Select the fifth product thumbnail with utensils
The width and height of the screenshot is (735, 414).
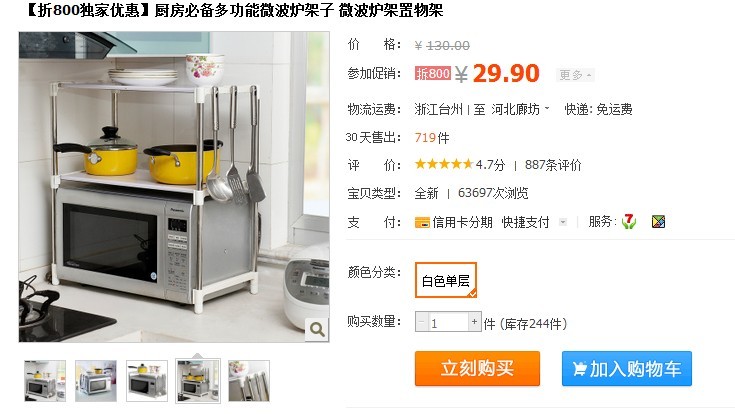coord(249,381)
